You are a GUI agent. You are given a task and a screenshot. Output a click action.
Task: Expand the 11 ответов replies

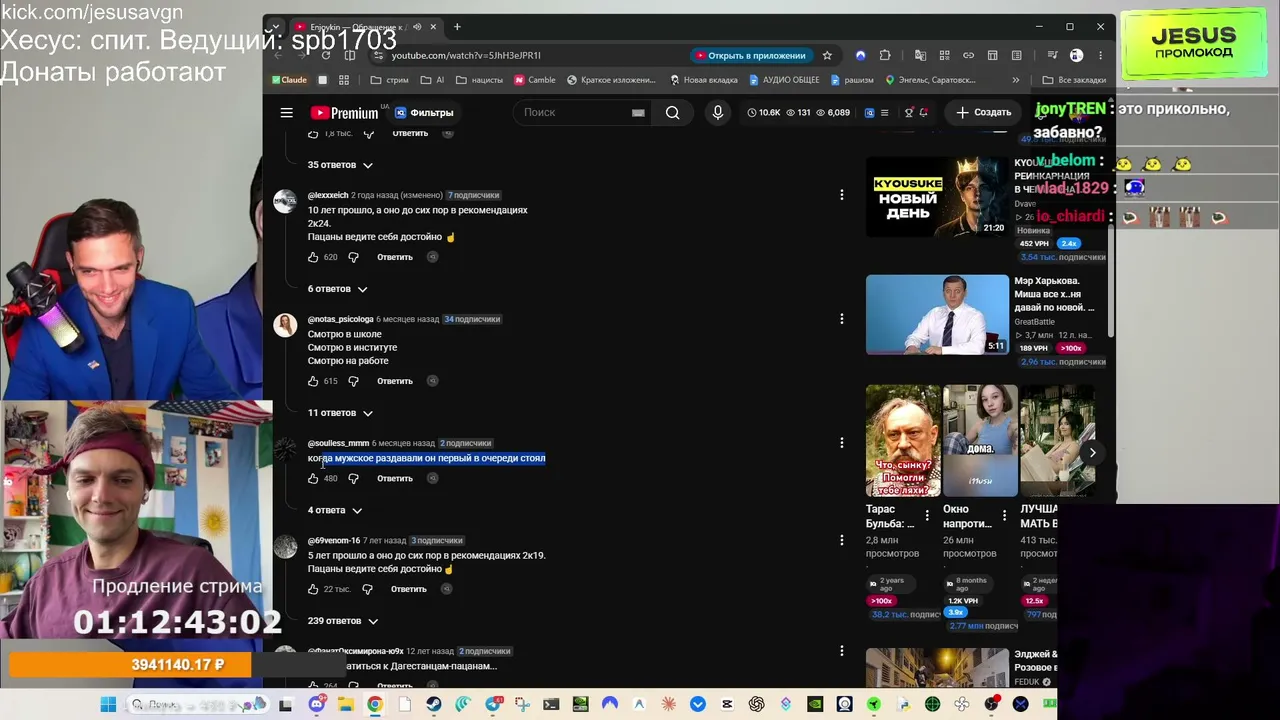pos(340,413)
